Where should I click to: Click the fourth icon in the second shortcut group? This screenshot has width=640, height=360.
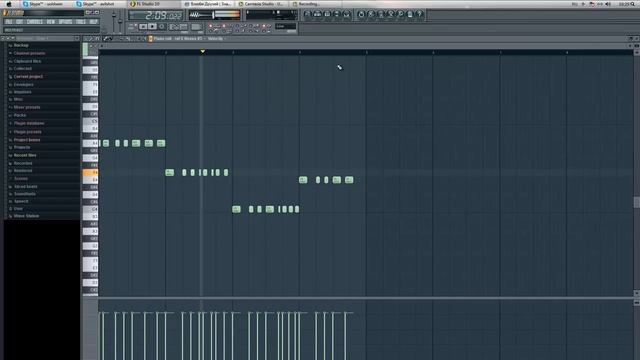[x=391, y=14]
